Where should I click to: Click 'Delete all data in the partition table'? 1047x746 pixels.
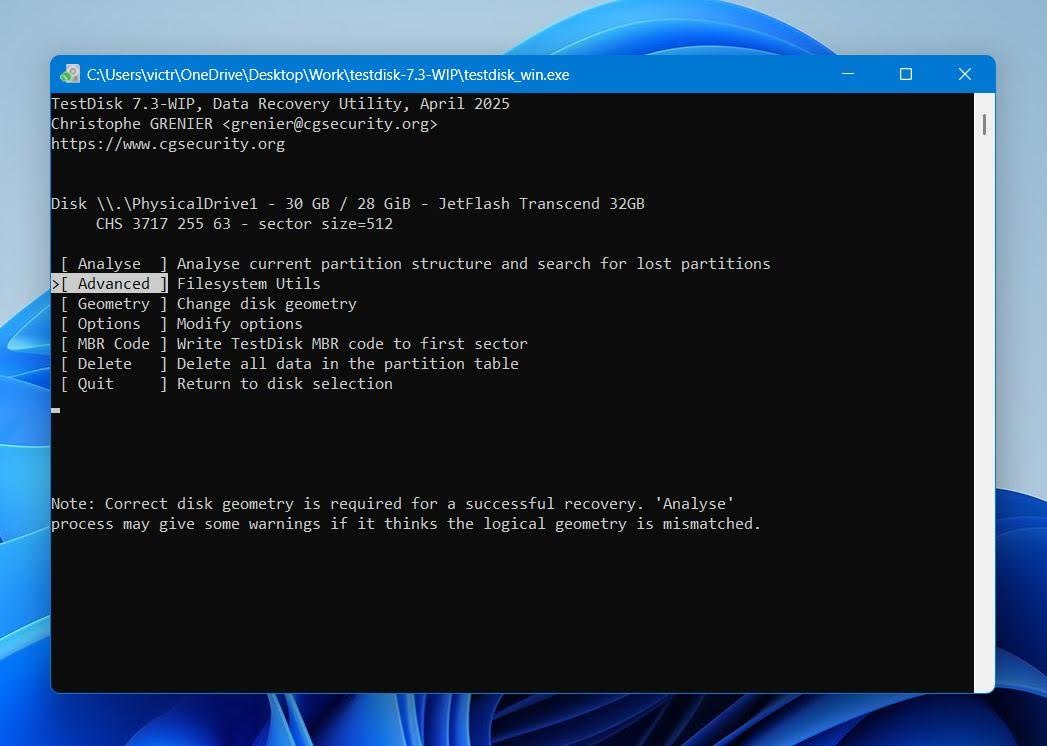tap(348, 364)
